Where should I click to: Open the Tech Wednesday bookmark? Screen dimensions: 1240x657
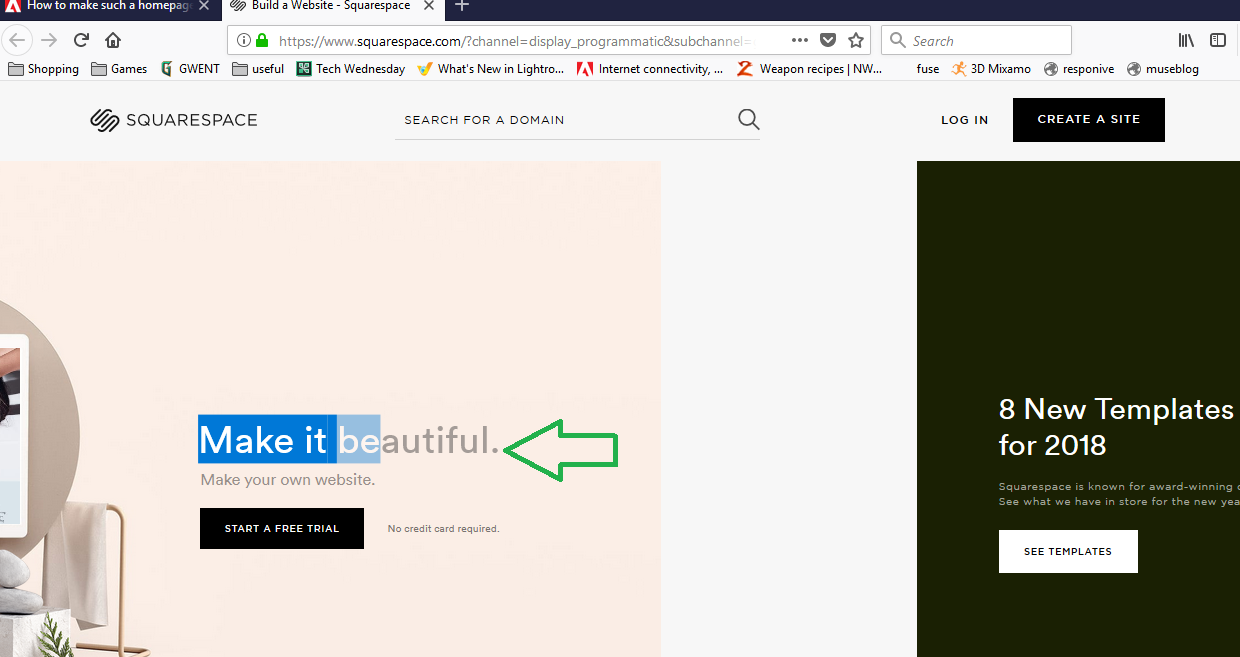(x=351, y=69)
